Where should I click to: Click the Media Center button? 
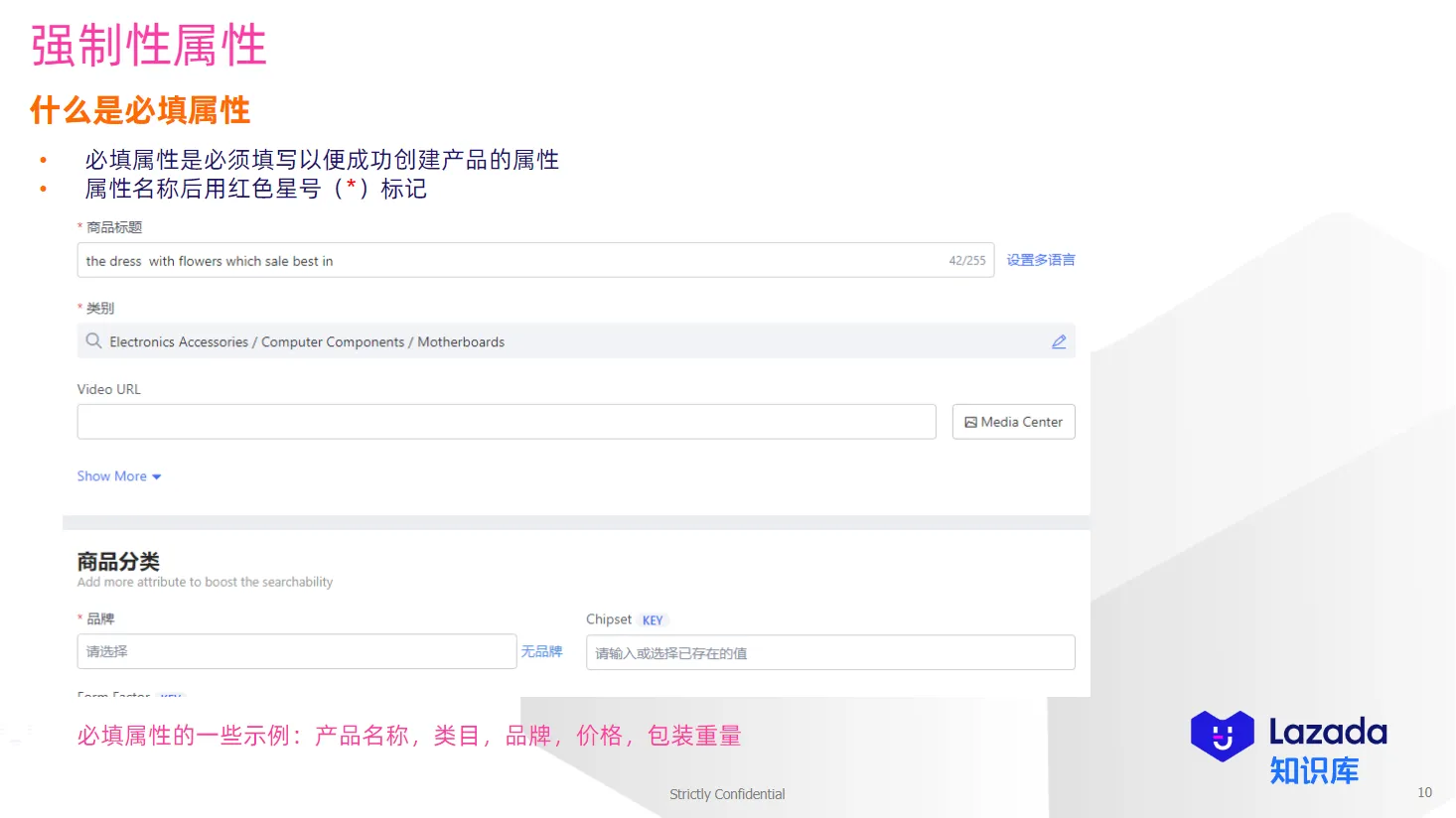(1013, 421)
